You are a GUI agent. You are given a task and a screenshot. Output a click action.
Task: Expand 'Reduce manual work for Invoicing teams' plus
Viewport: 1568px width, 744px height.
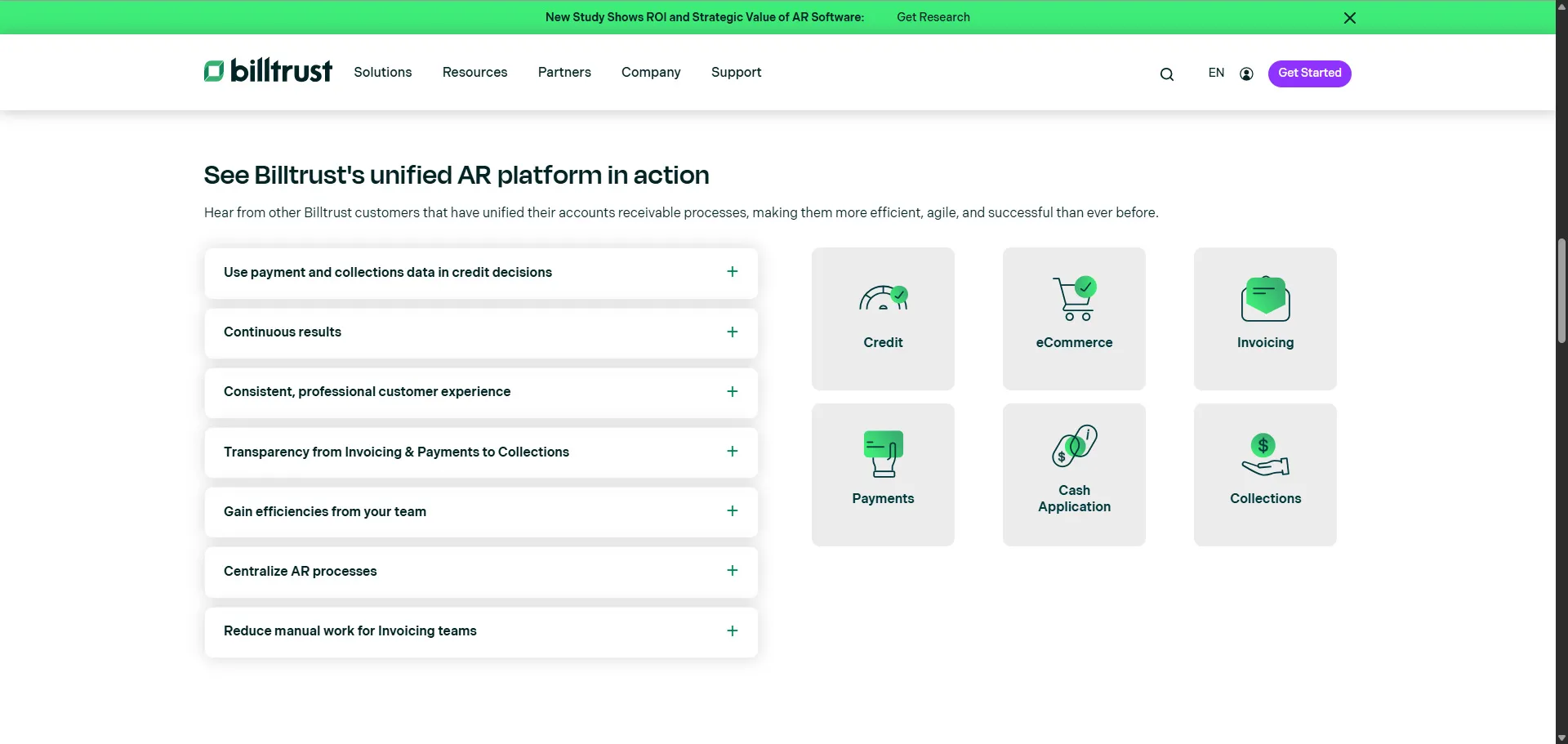click(733, 630)
